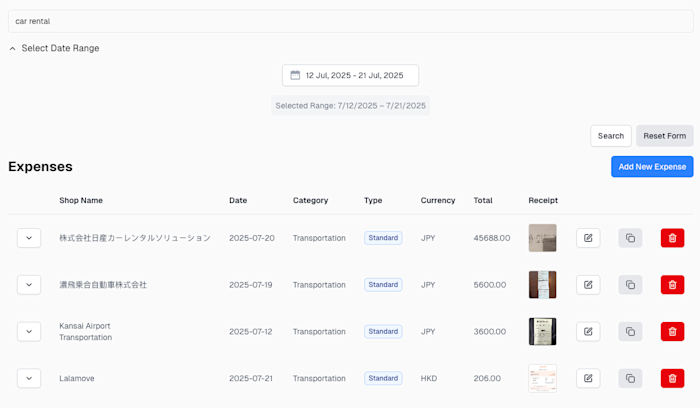Click the Total column header
This screenshot has height=408, width=700.
pos(483,200)
